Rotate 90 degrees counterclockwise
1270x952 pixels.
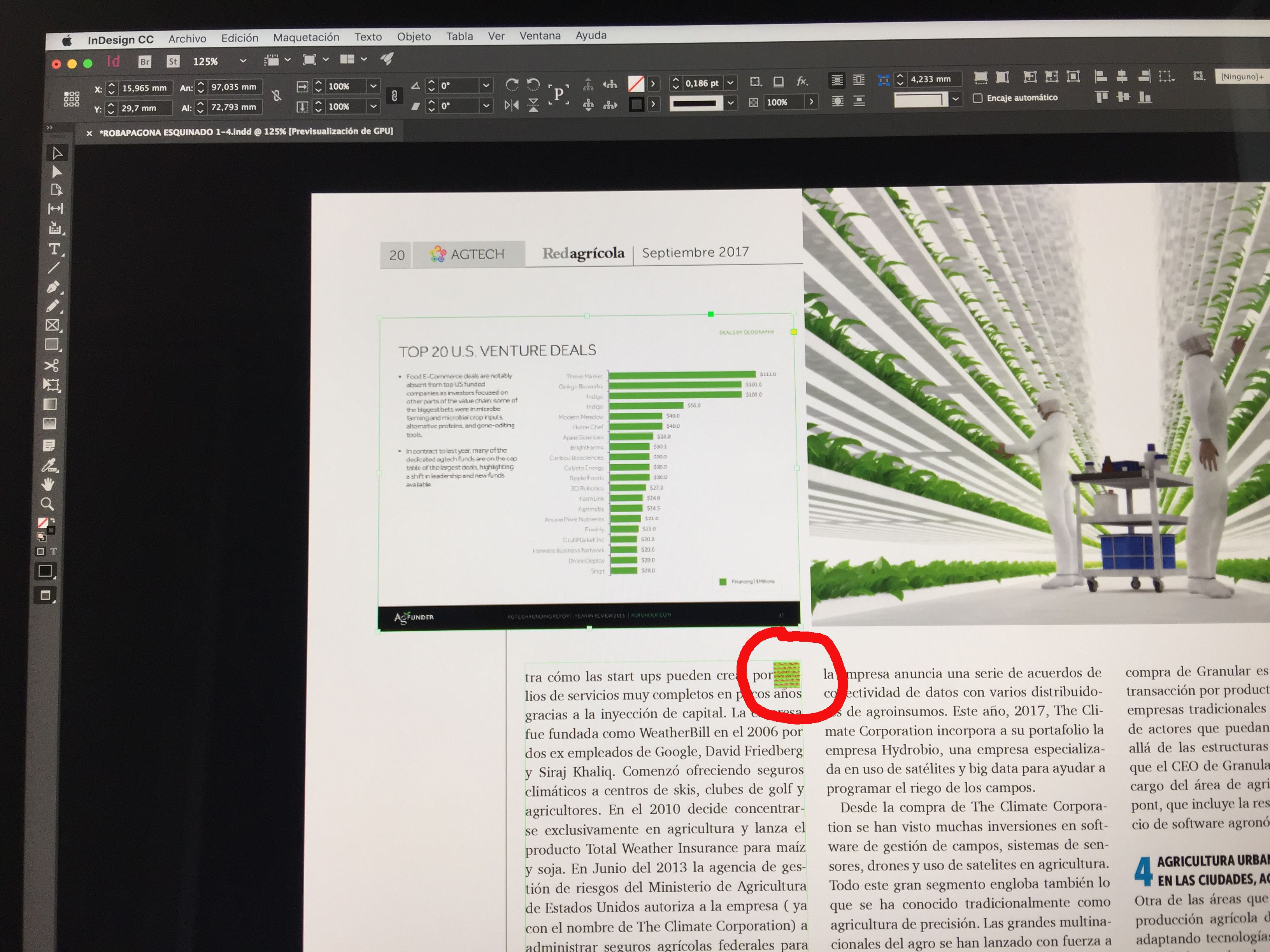(533, 84)
